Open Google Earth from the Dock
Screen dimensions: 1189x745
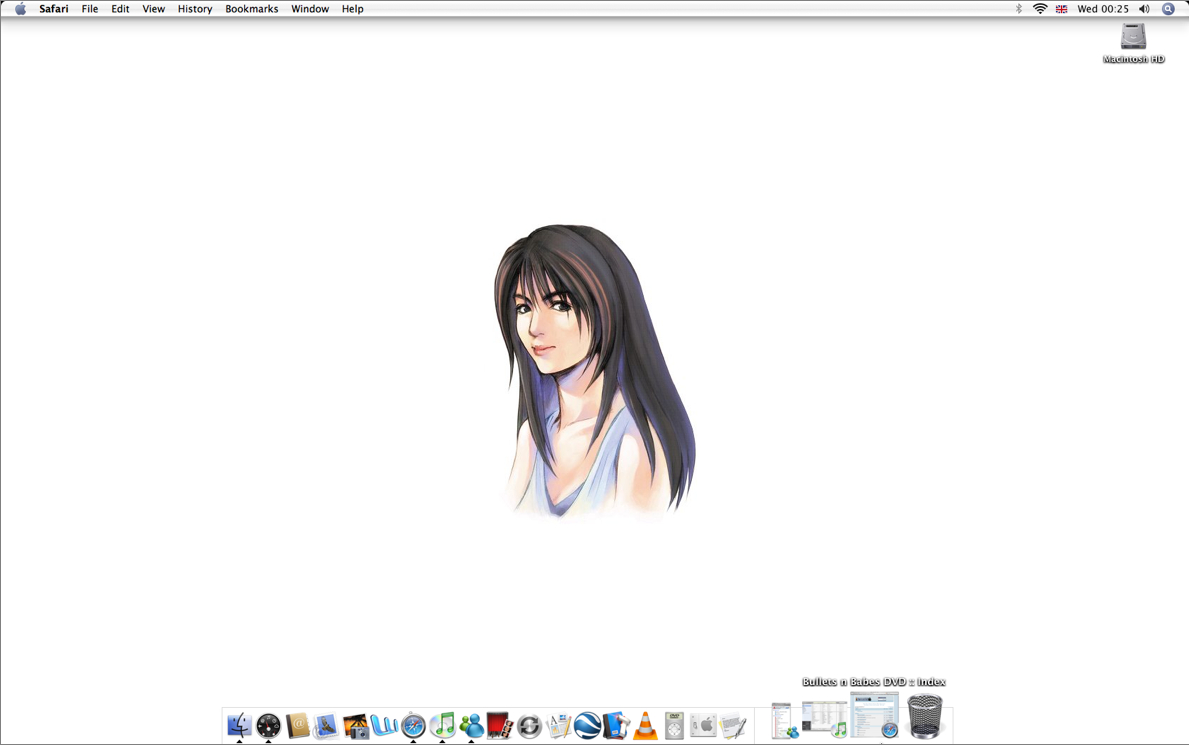[588, 726]
